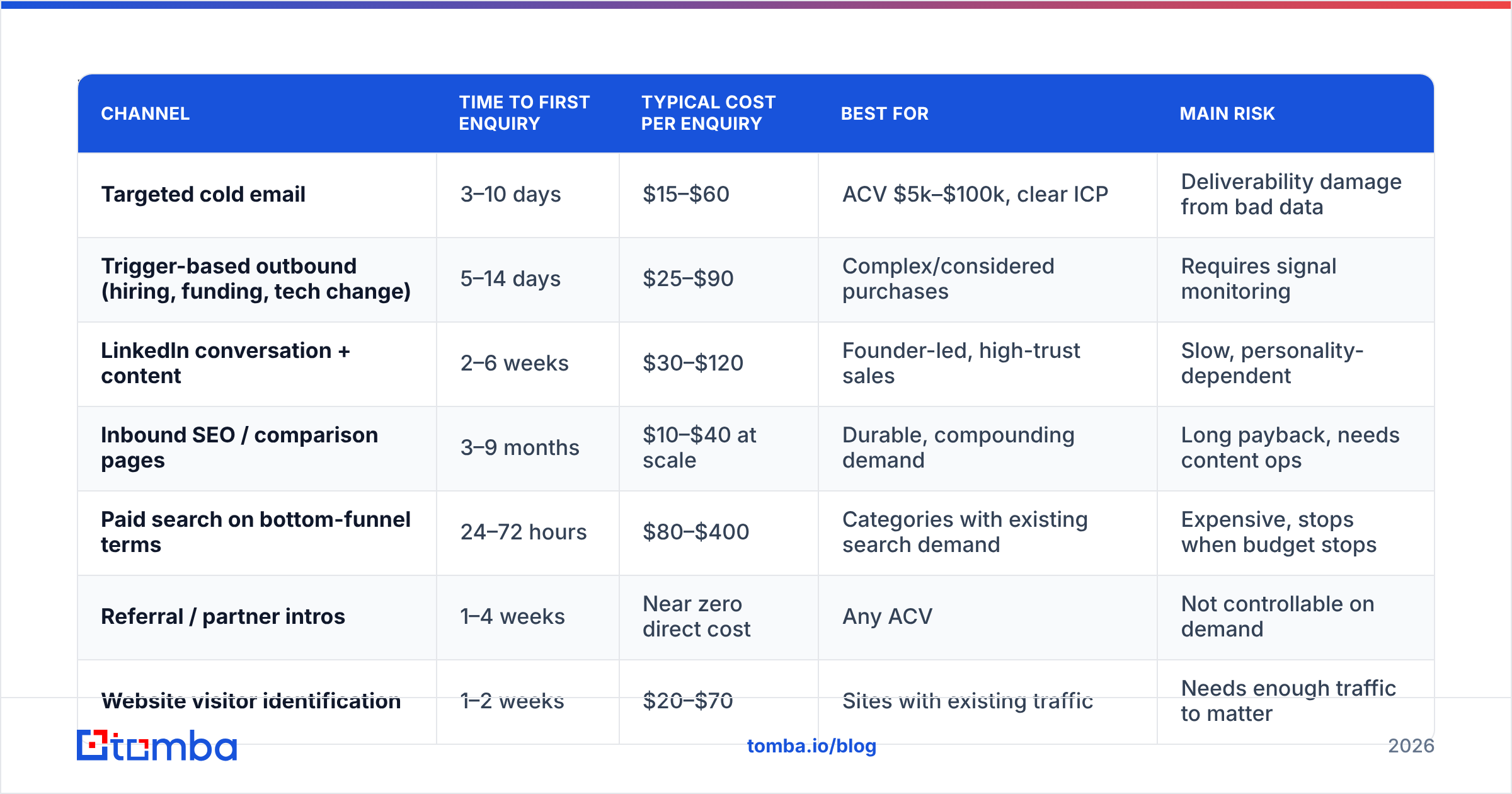Click the Typical Cost Per Enquiry header
Image resolution: width=1512 pixels, height=794 pixels.
pos(708,113)
